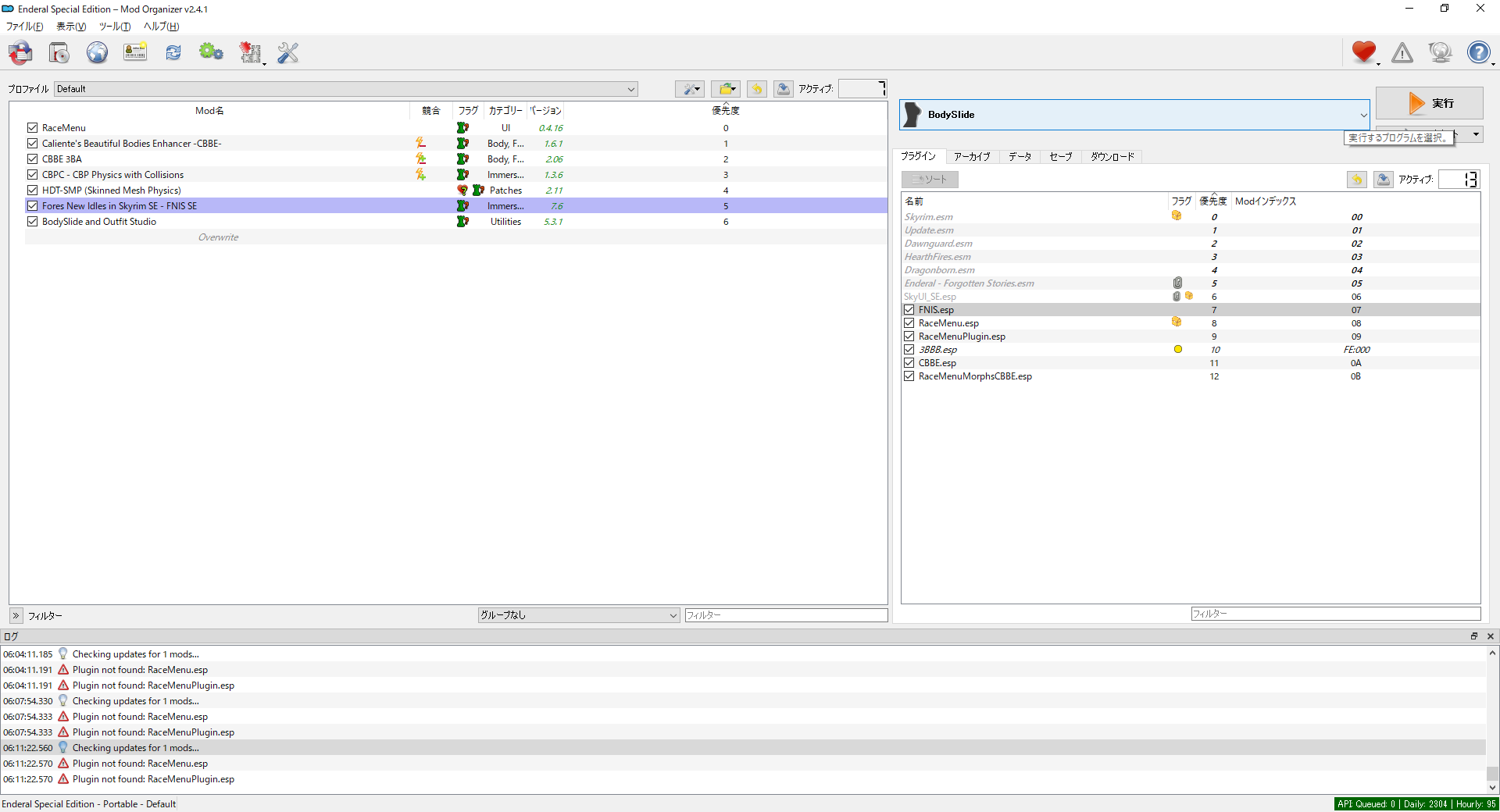
Task: Disable HDT-SMP (Skinned Mesh Physics) mod
Action: [32, 191]
